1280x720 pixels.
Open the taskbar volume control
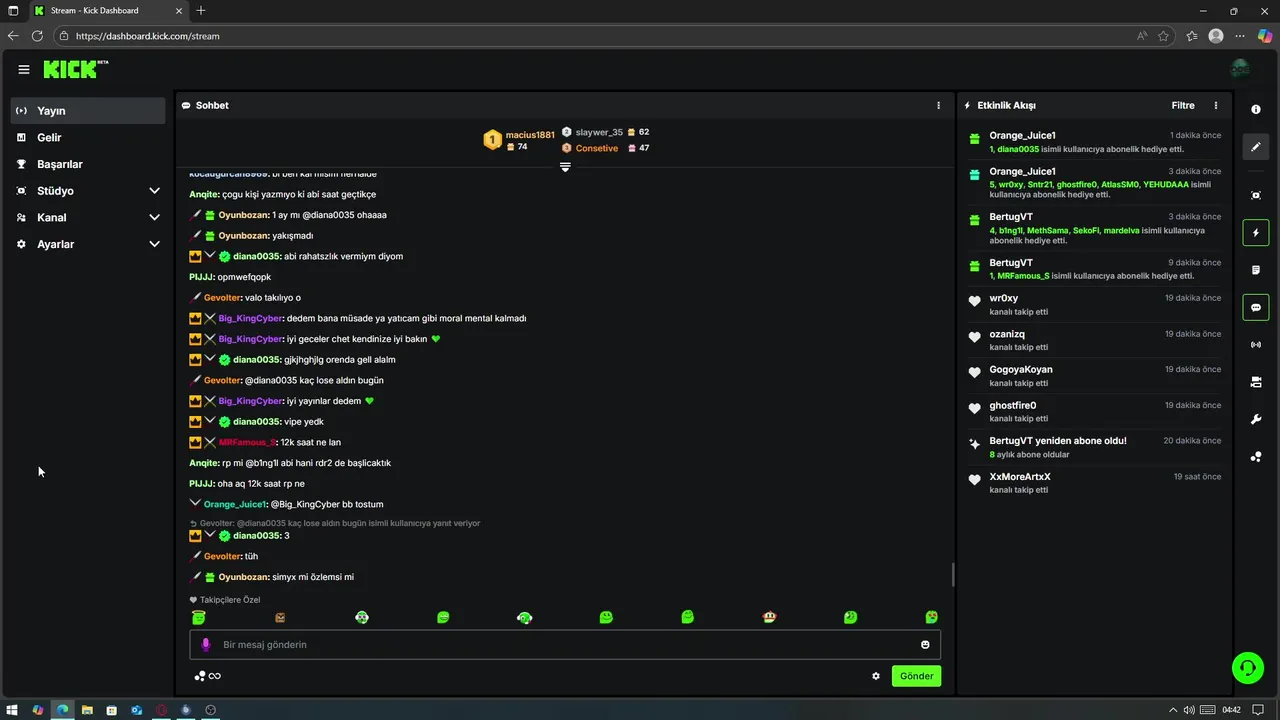pyautogui.click(x=1188, y=710)
